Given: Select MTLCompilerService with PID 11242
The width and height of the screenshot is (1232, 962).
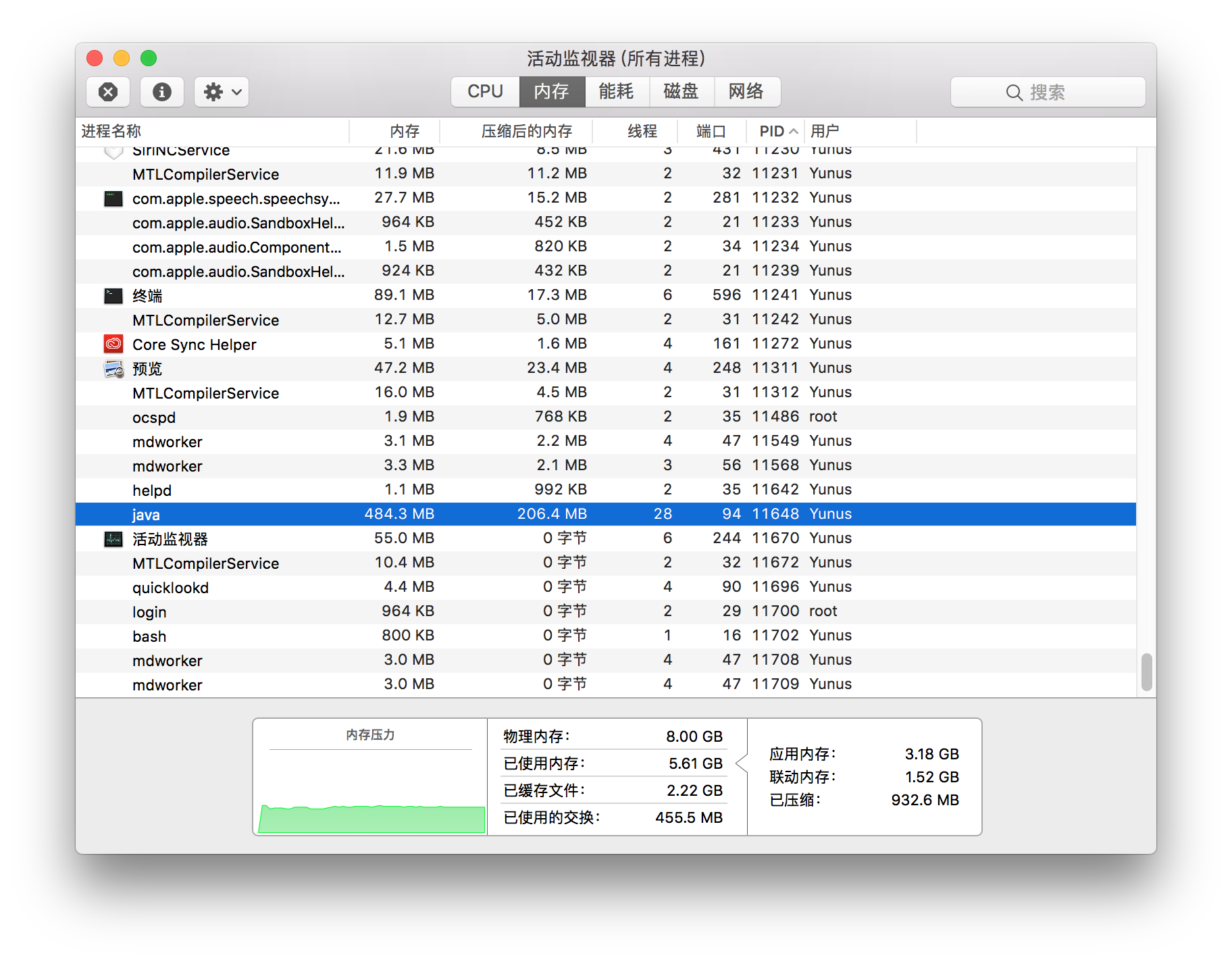Looking at the screenshot, I should point(606,320).
